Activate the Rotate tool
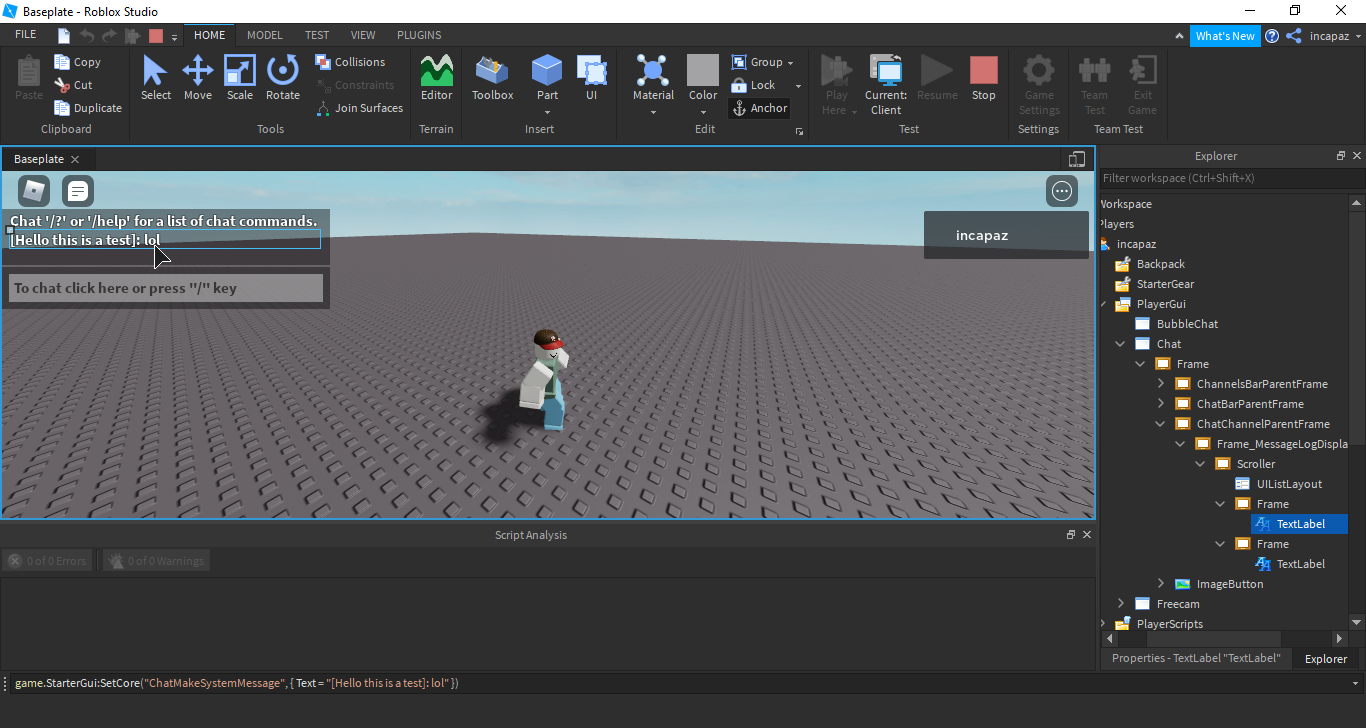1366x728 pixels. (283, 78)
